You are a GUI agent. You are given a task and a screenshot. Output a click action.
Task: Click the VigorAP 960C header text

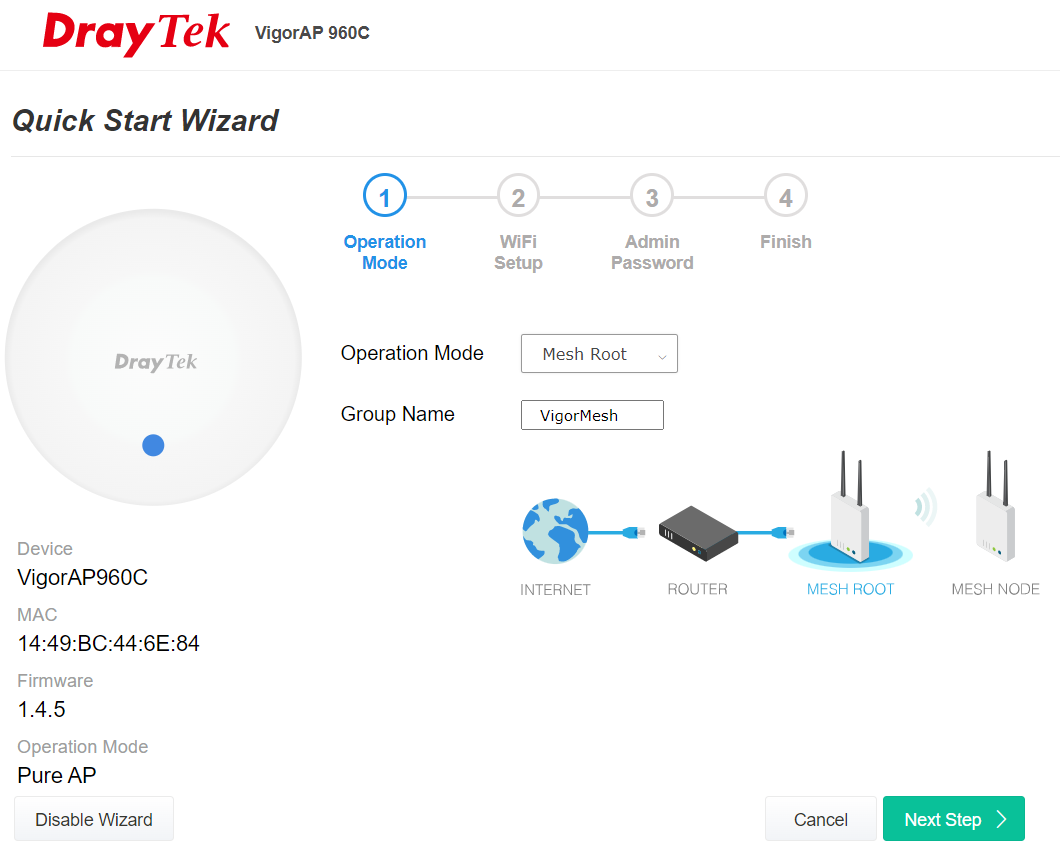click(x=312, y=32)
